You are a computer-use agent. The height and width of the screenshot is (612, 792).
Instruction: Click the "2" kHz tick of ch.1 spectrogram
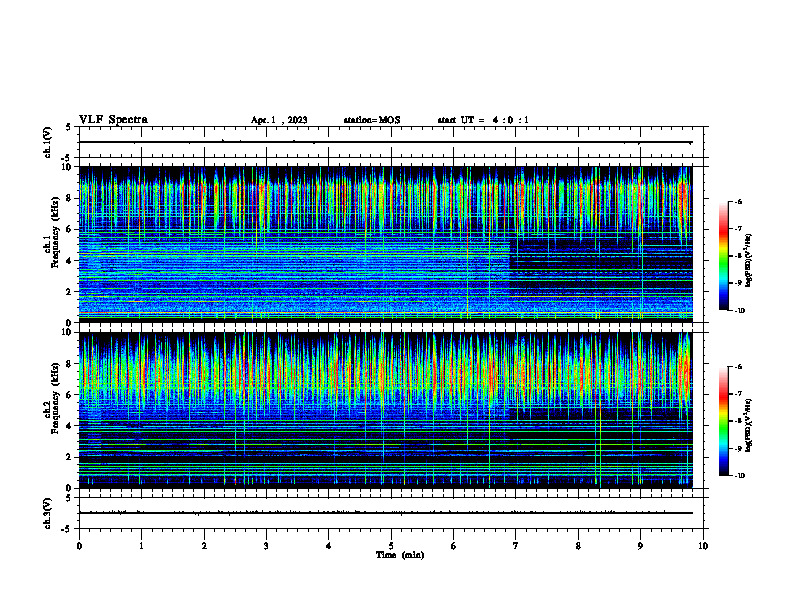70,291
